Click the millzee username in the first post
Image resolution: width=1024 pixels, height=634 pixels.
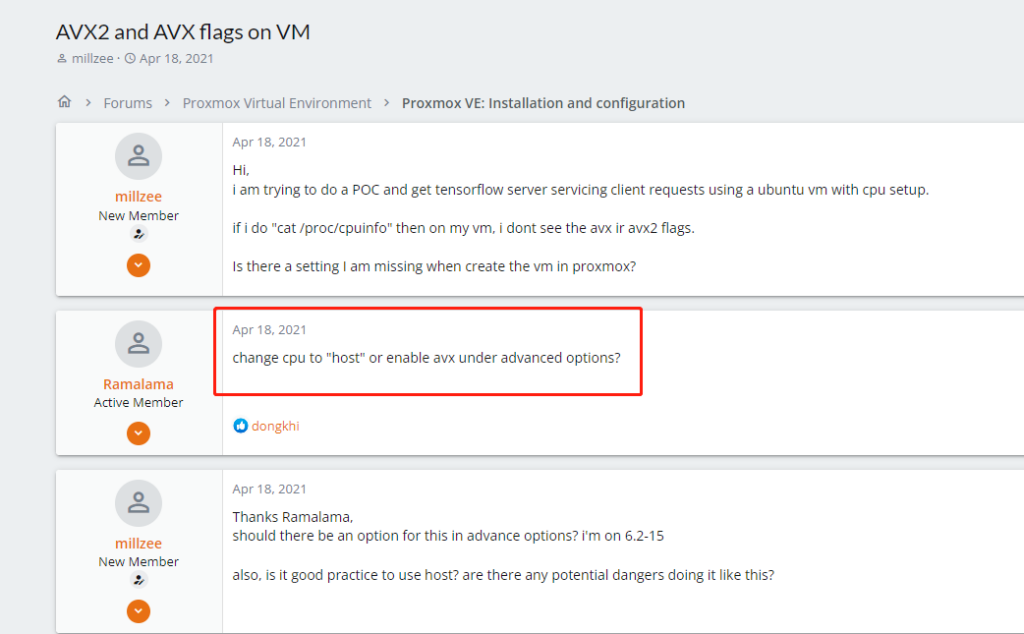click(x=139, y=197)
